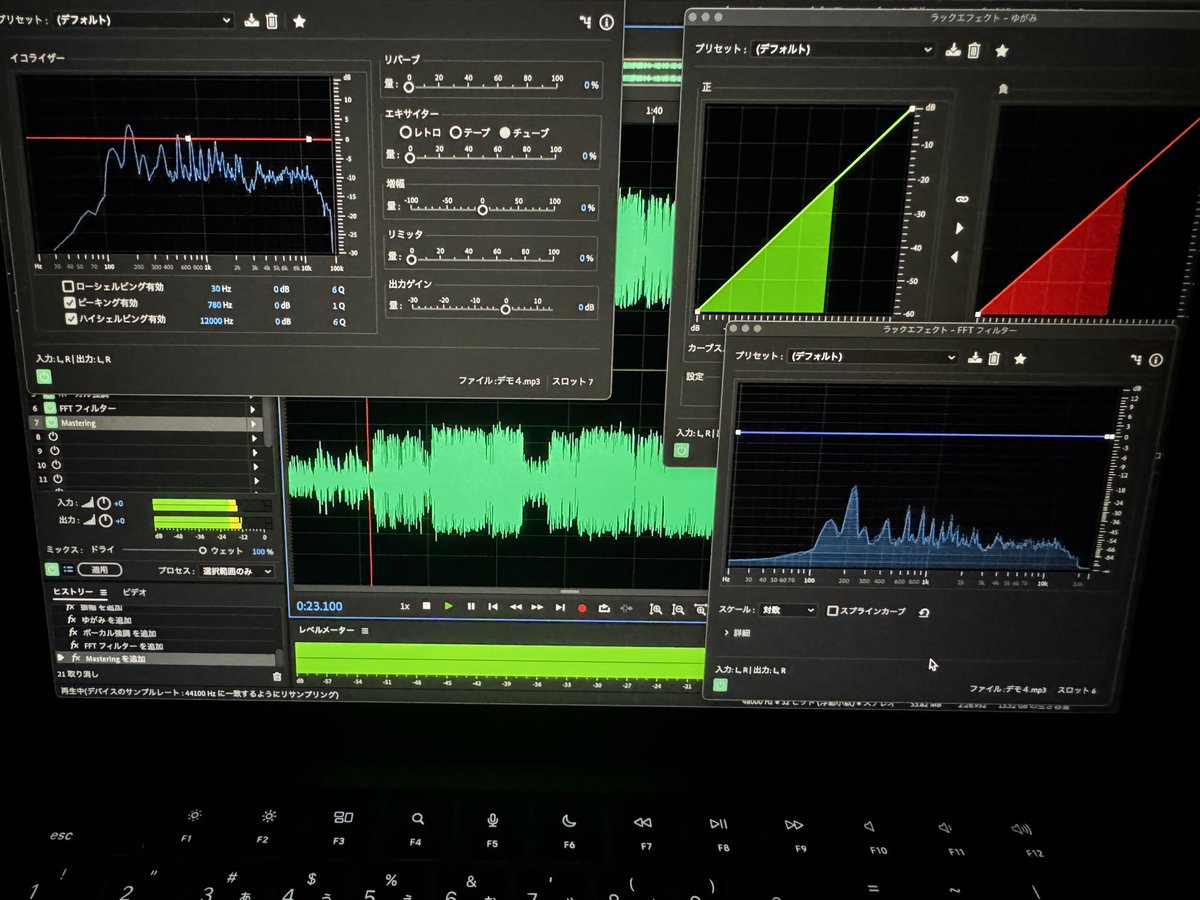Click 適用 apply button
Screen dimensions: 1200x900
point(100,570)
